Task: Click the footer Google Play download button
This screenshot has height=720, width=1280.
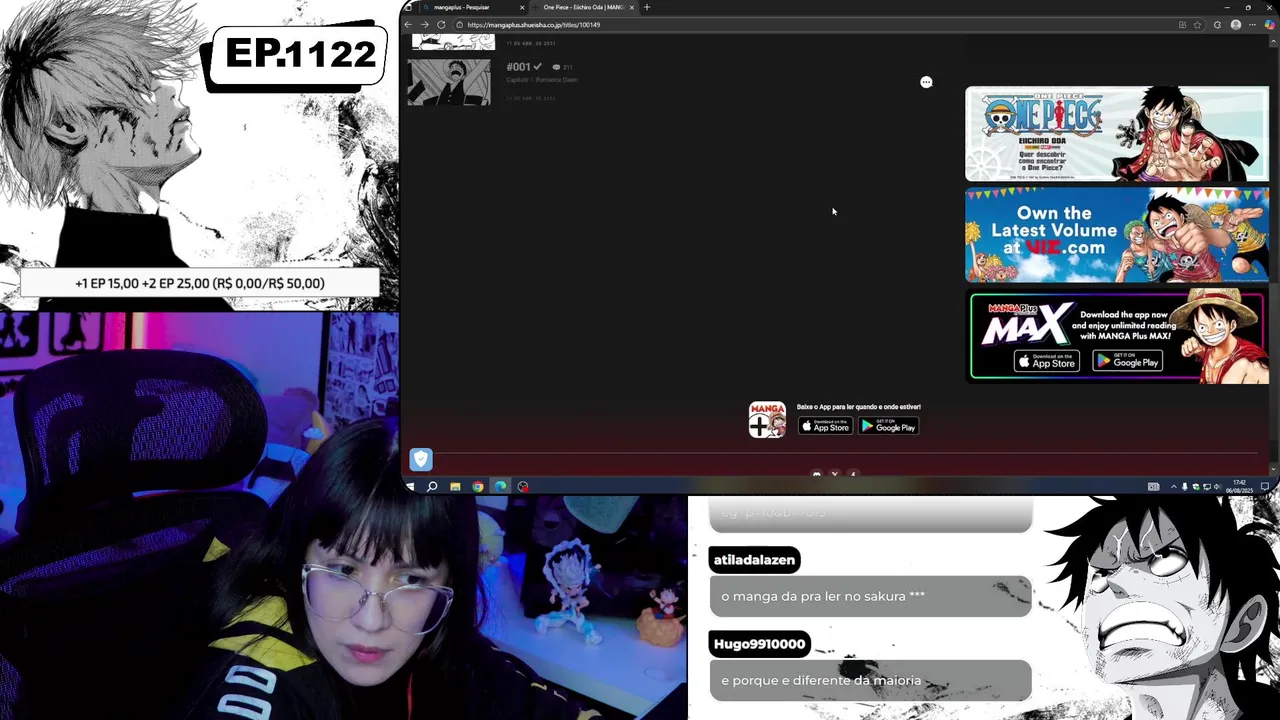Action: pos(888,426)
